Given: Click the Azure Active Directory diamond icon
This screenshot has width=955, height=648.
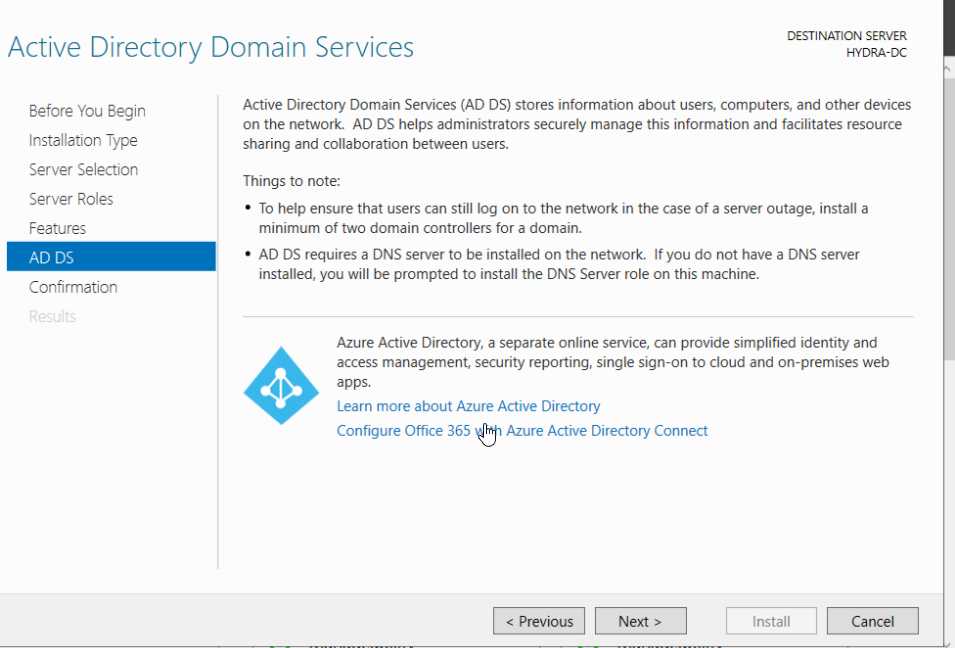Looking at the screenshot, I should pos(281,385).
